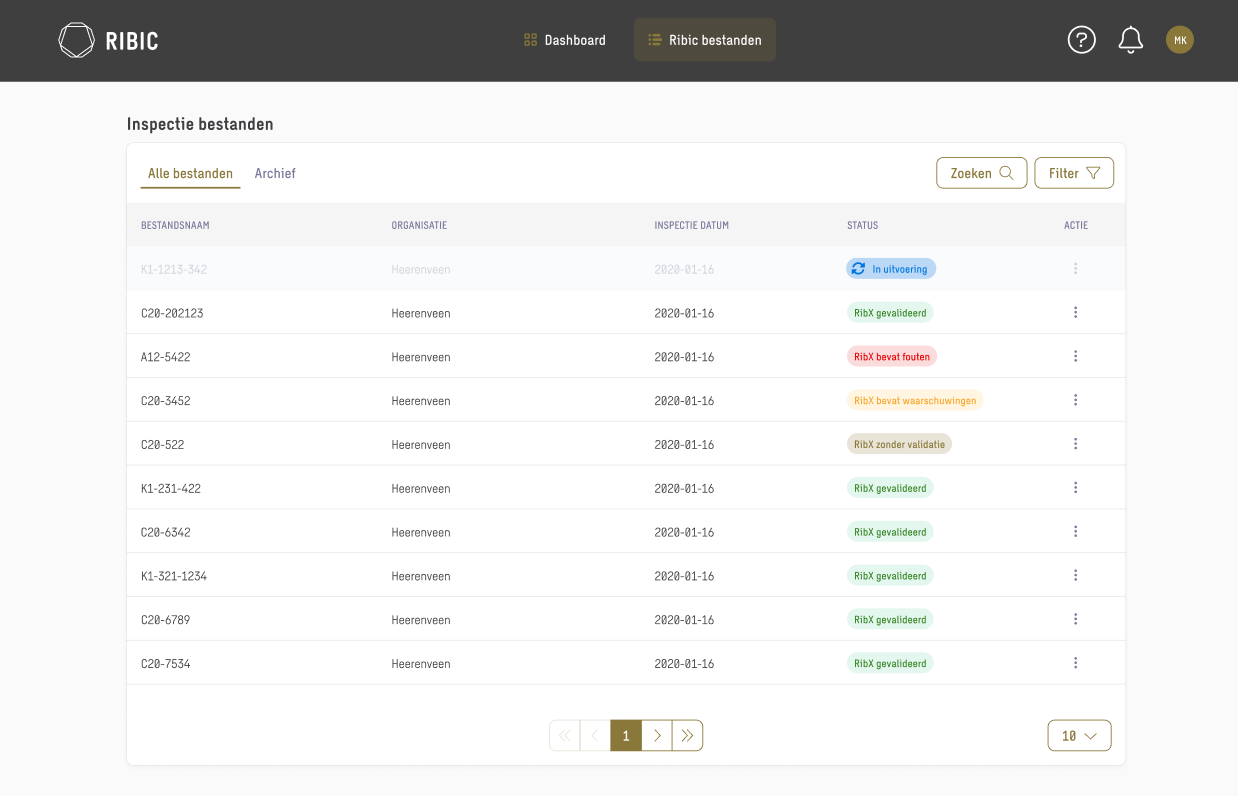
Task: Click file name C20-6342
Action: pyautogui.click(x=165, y=533)
